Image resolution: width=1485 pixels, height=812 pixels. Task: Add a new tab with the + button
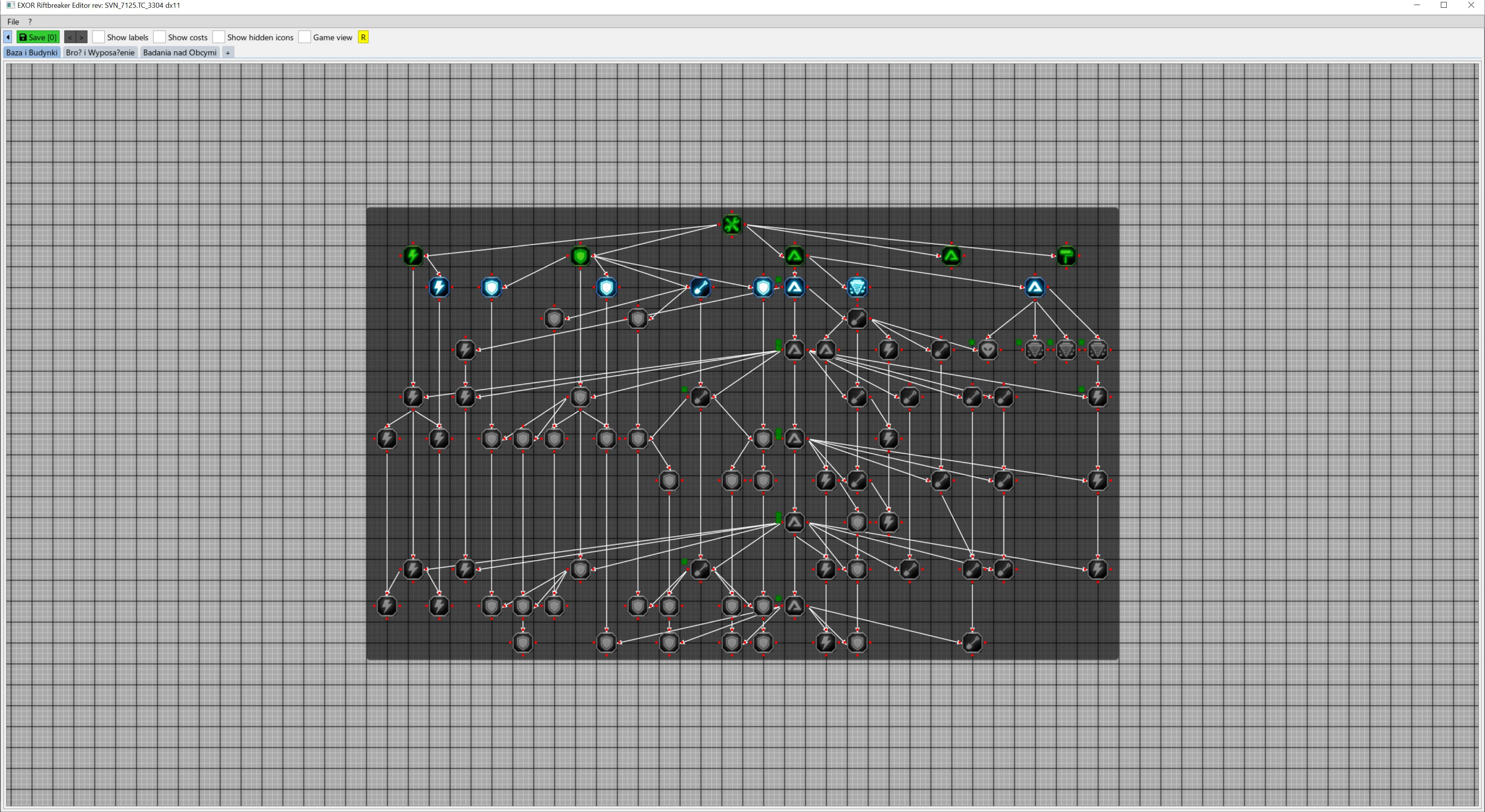[228, 52]
